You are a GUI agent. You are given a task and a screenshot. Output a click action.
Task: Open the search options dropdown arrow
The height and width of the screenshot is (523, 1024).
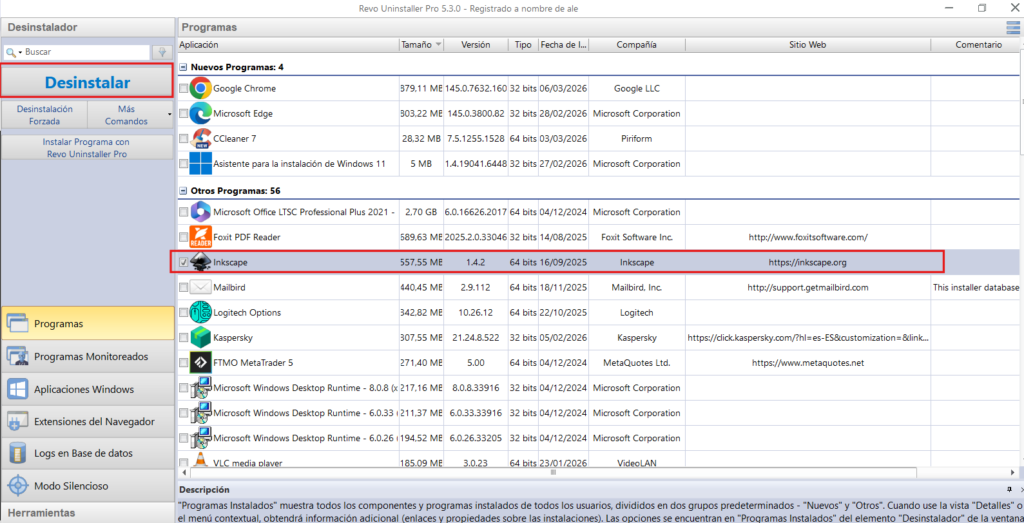20,52
